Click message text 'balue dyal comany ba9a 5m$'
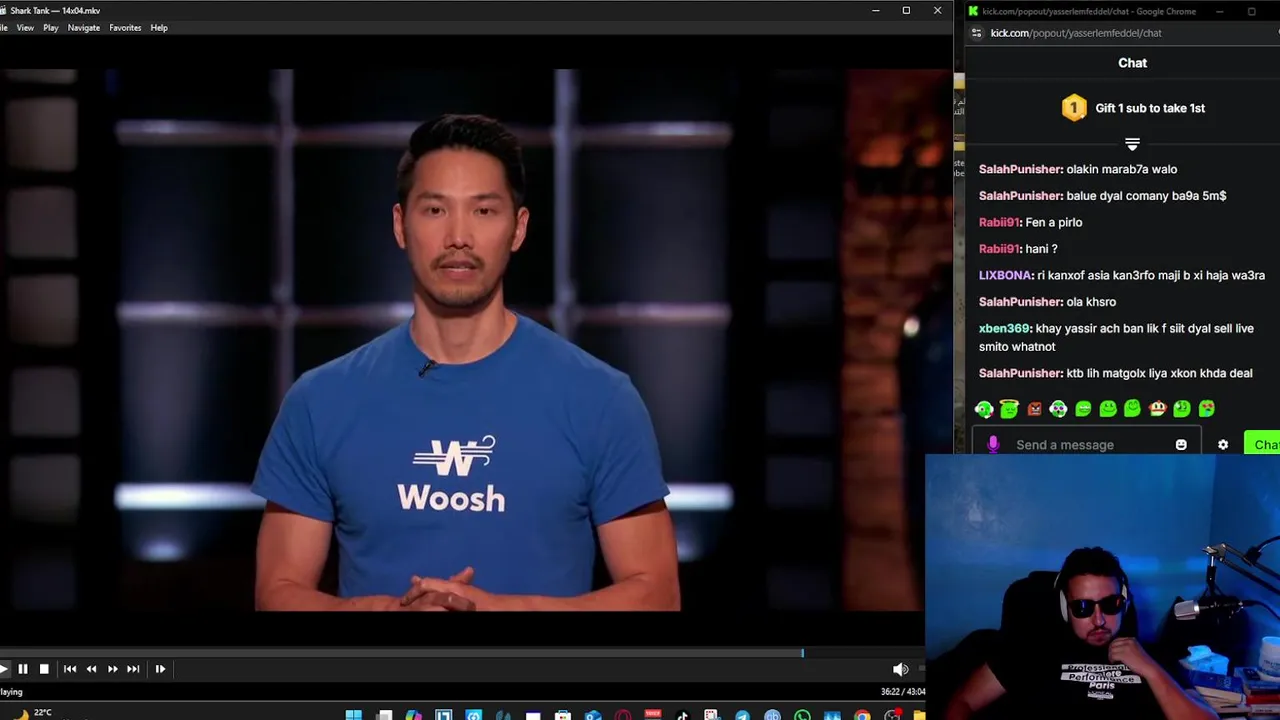The image size is (1280, 720). tap(1146, 196)
